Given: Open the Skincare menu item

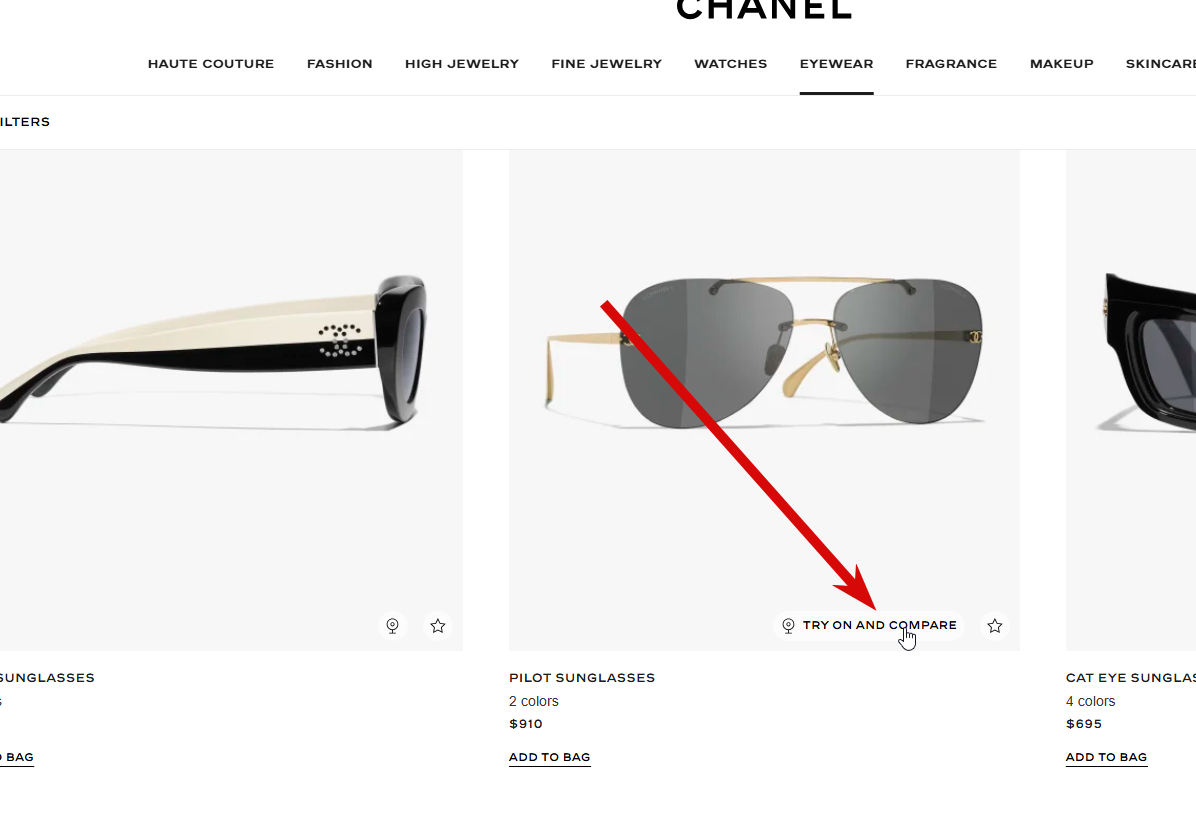Looking at the screenshot, I should pos(1160,64).
